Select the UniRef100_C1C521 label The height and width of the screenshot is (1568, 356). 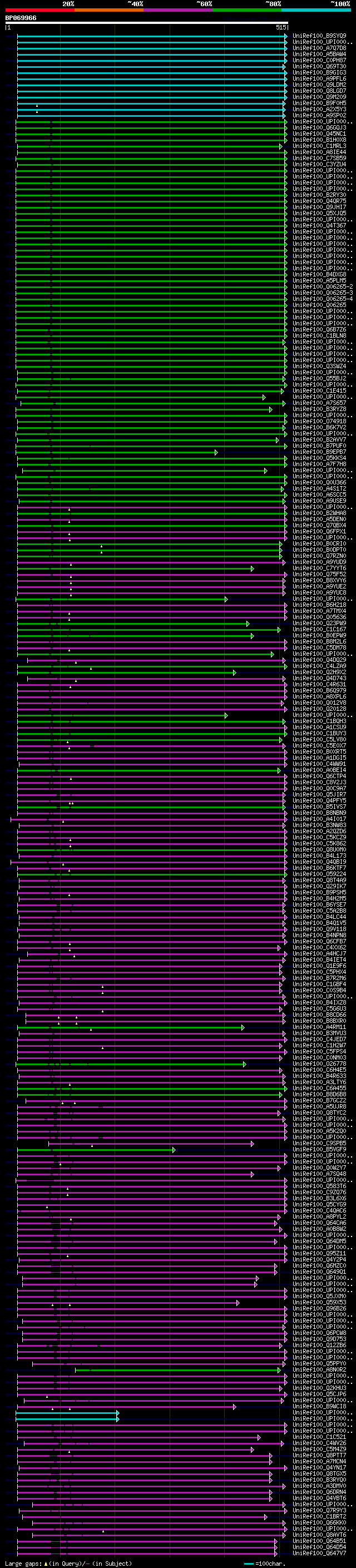(319, 1437)
